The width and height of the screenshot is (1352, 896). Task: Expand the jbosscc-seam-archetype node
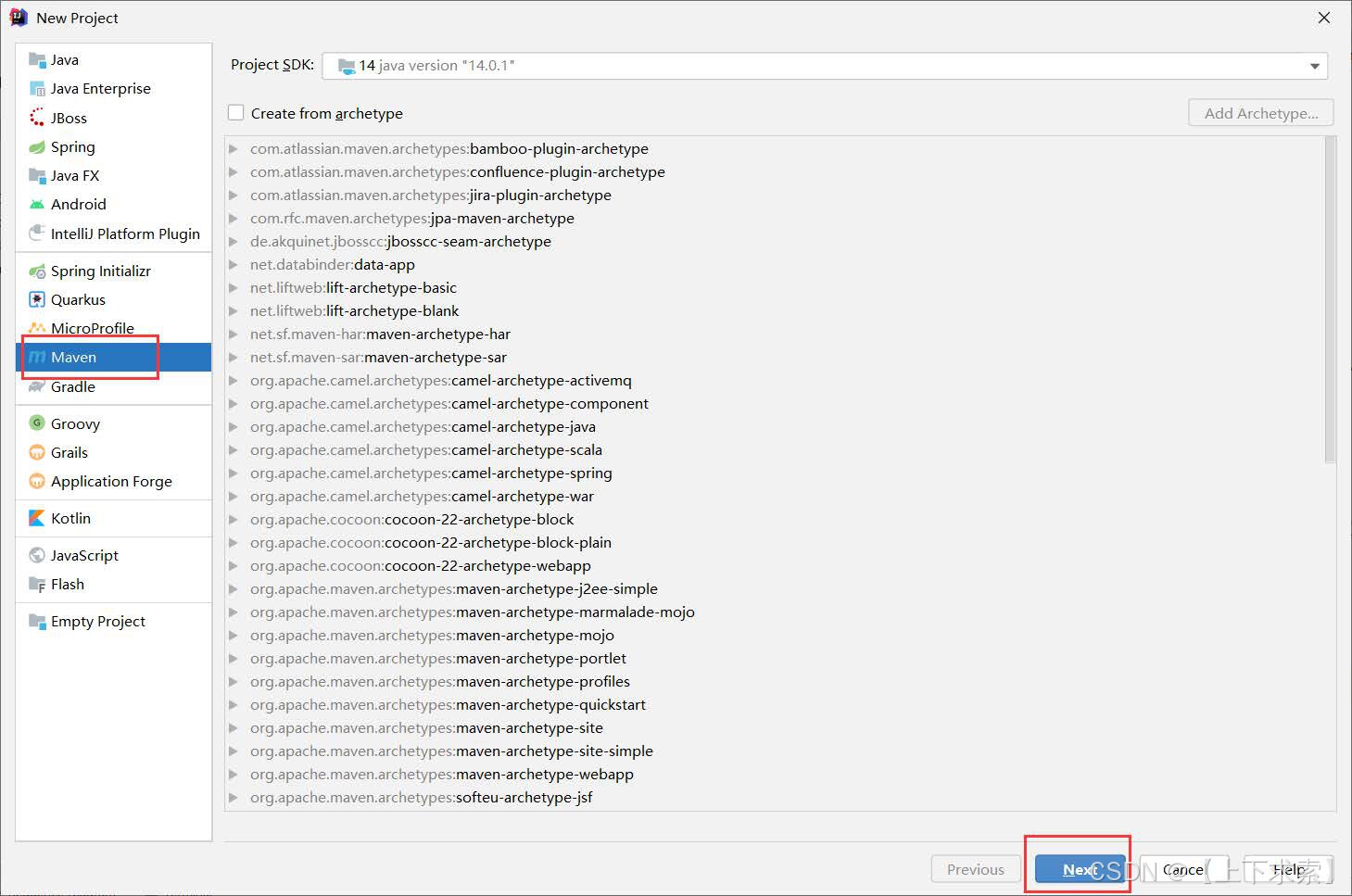pos(234,242)
